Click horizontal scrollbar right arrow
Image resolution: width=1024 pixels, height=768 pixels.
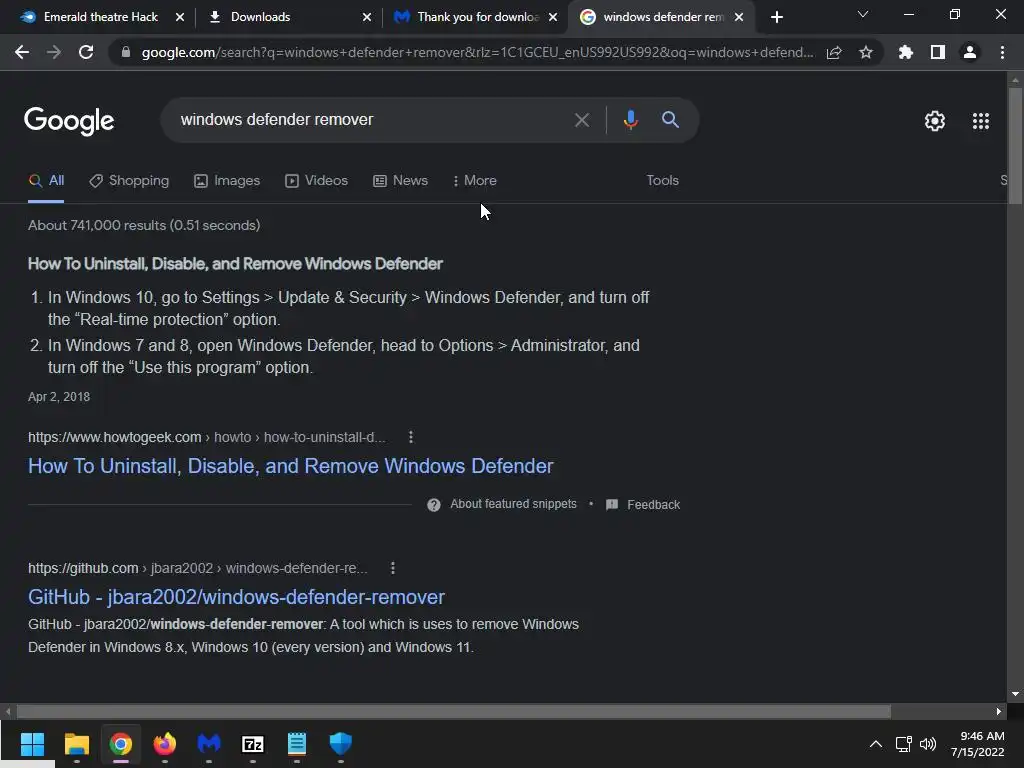(999, 711)
